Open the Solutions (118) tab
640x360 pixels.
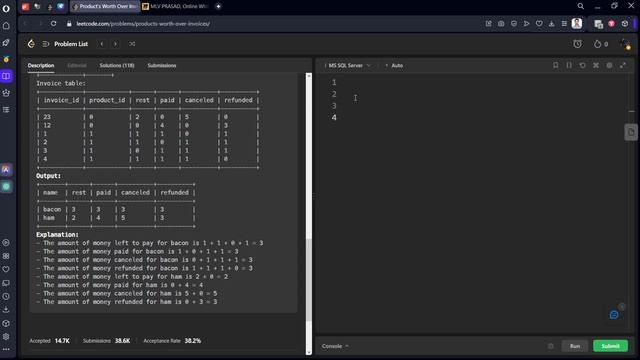click(117, 65)
